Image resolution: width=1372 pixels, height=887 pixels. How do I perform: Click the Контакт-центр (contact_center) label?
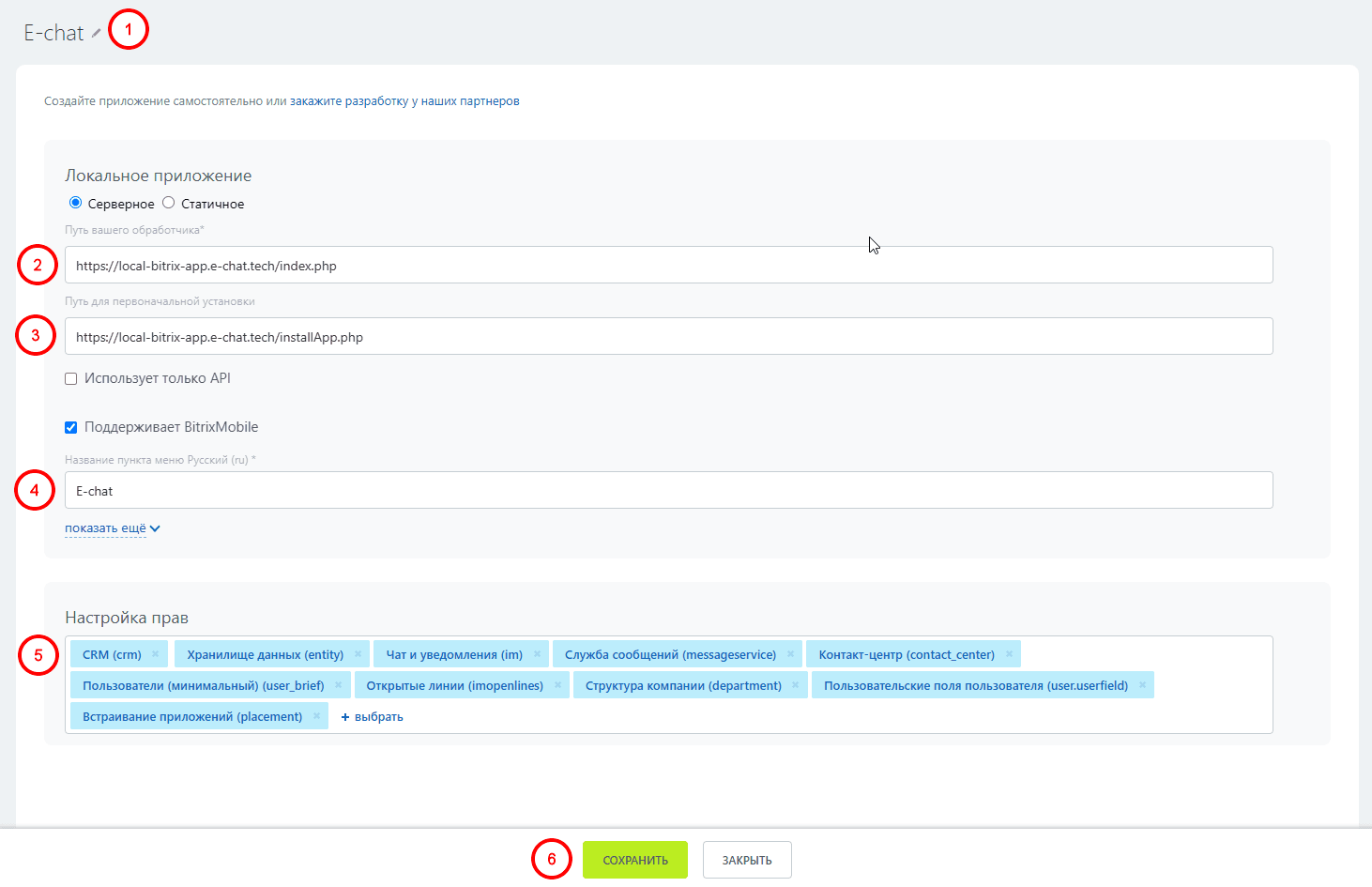click(907, 654)
